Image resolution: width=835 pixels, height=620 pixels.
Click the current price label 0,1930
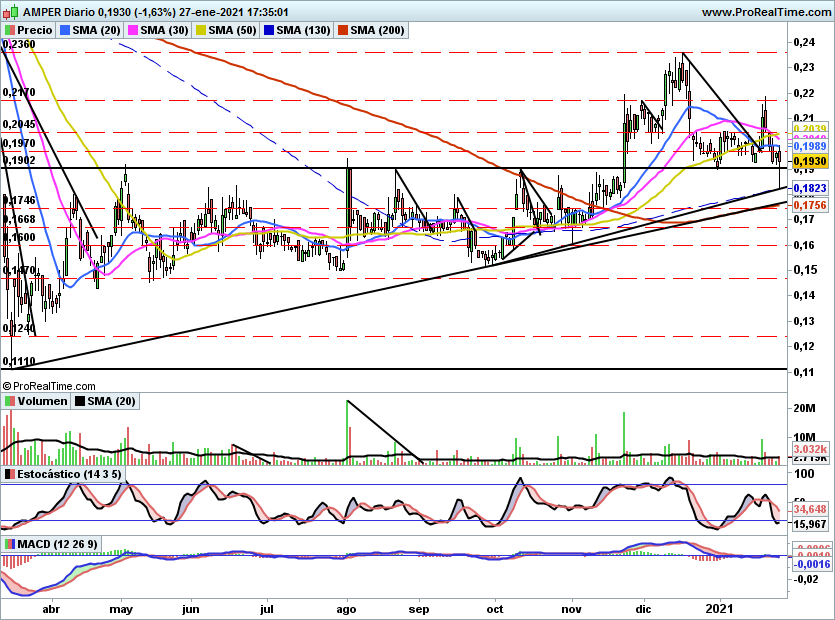point(809,161)
